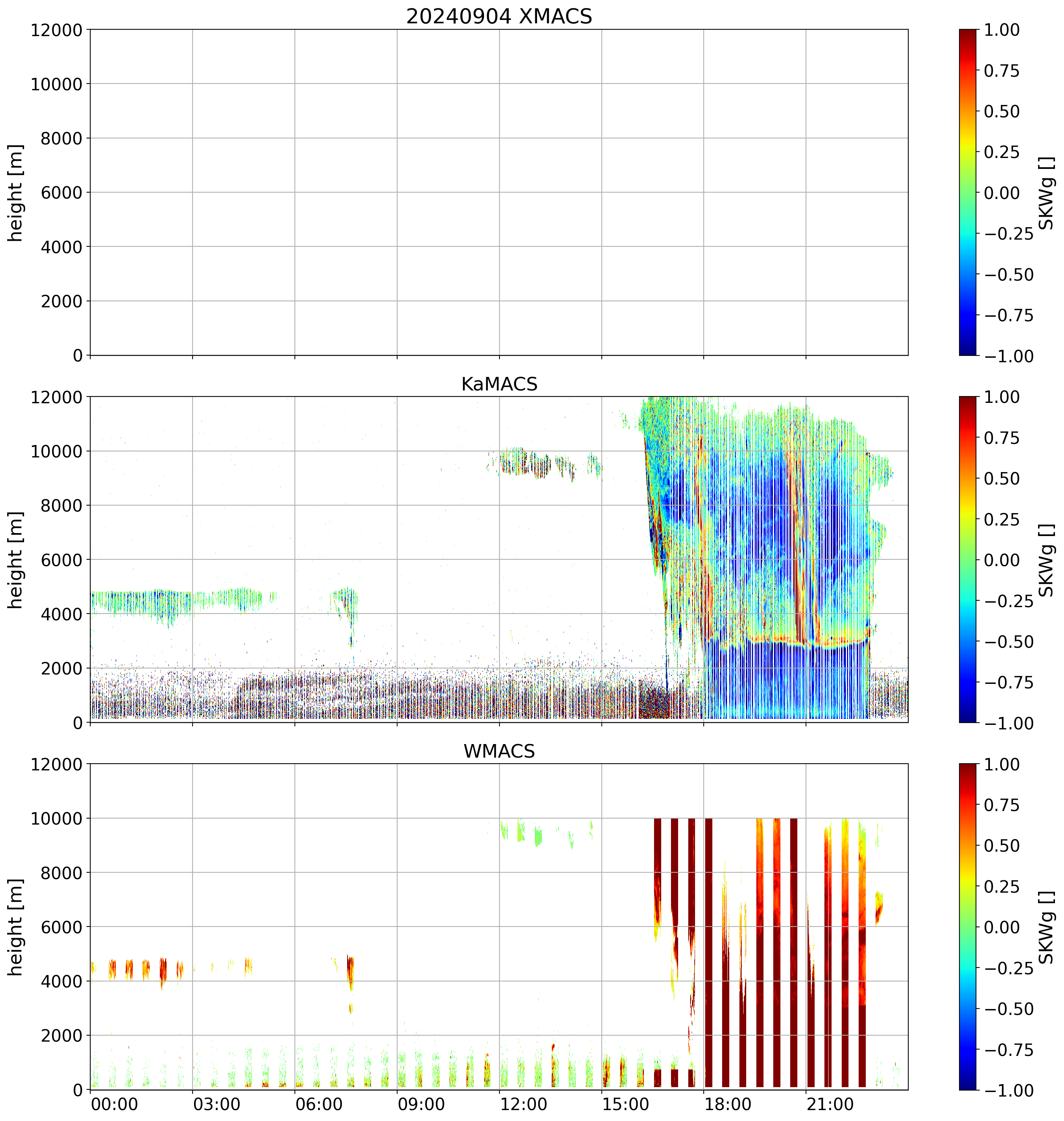The width and height of the screenshot is (1064, 1121).
Task: Click the top XMACS SKWg colorbar
Action: pyautogui.click(x=968, y=192)
